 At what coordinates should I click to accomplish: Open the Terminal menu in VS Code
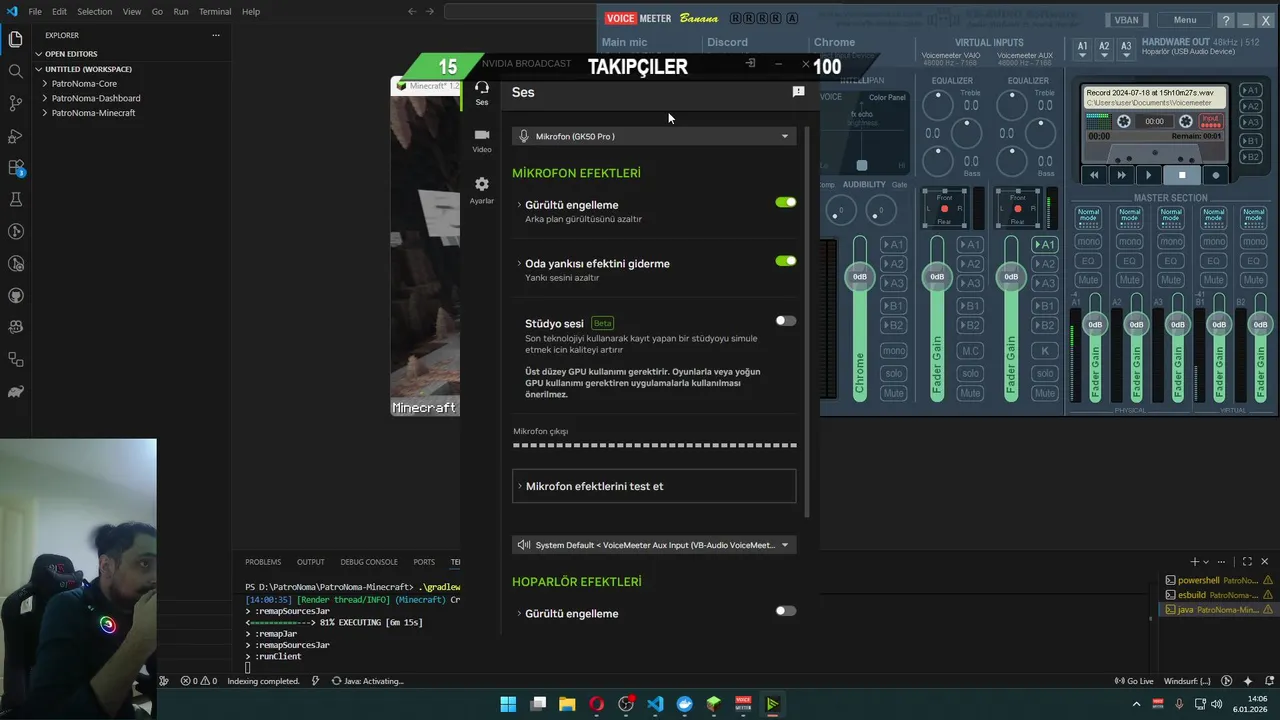point(215,12)
